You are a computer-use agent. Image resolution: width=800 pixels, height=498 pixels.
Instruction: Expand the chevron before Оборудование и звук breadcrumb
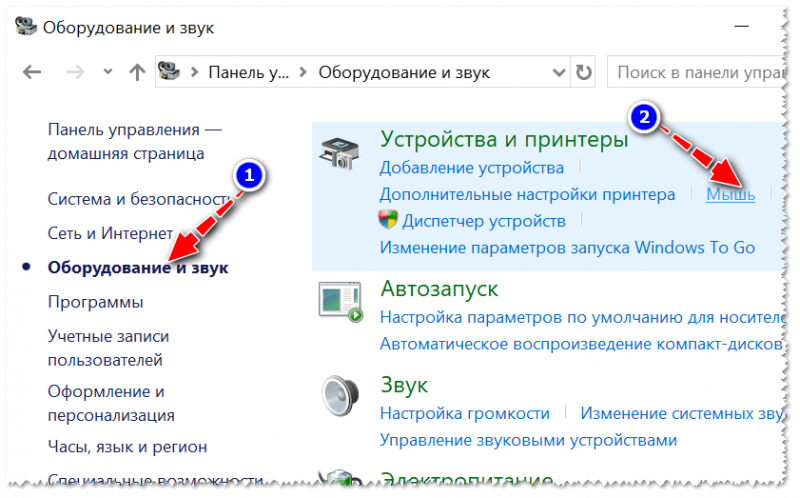pos(303,72)
